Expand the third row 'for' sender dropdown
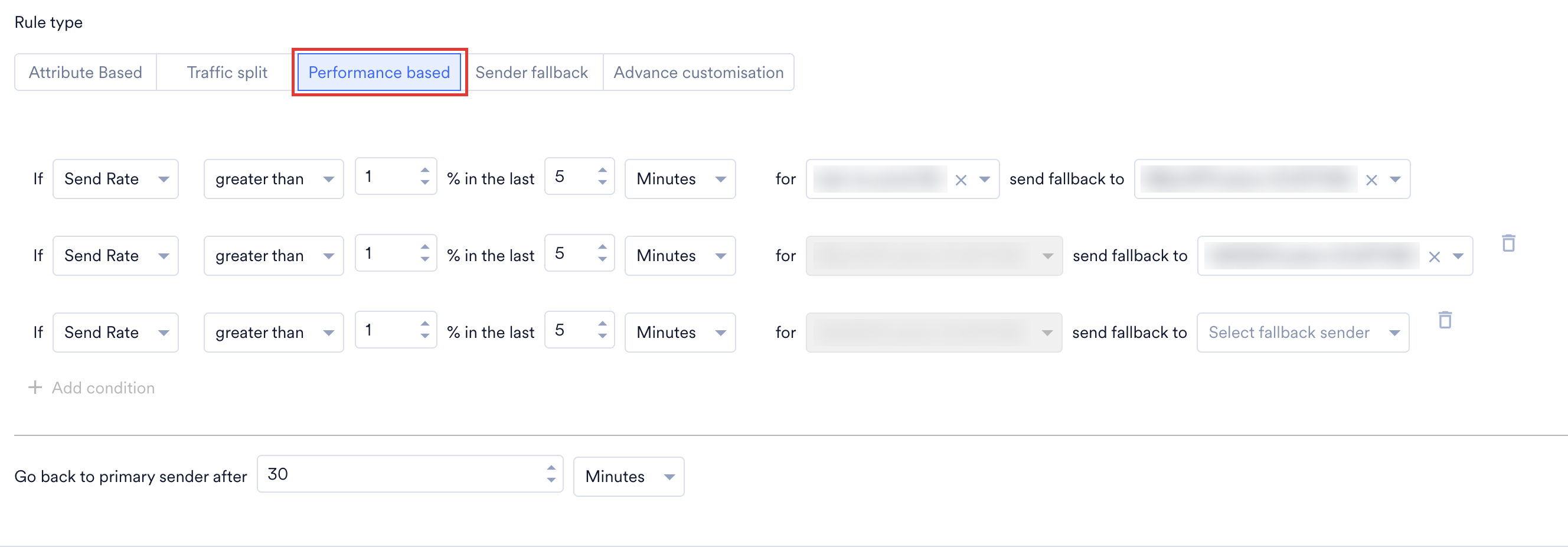The width and height of the screenshot is (1568, 547). point(935,333)
